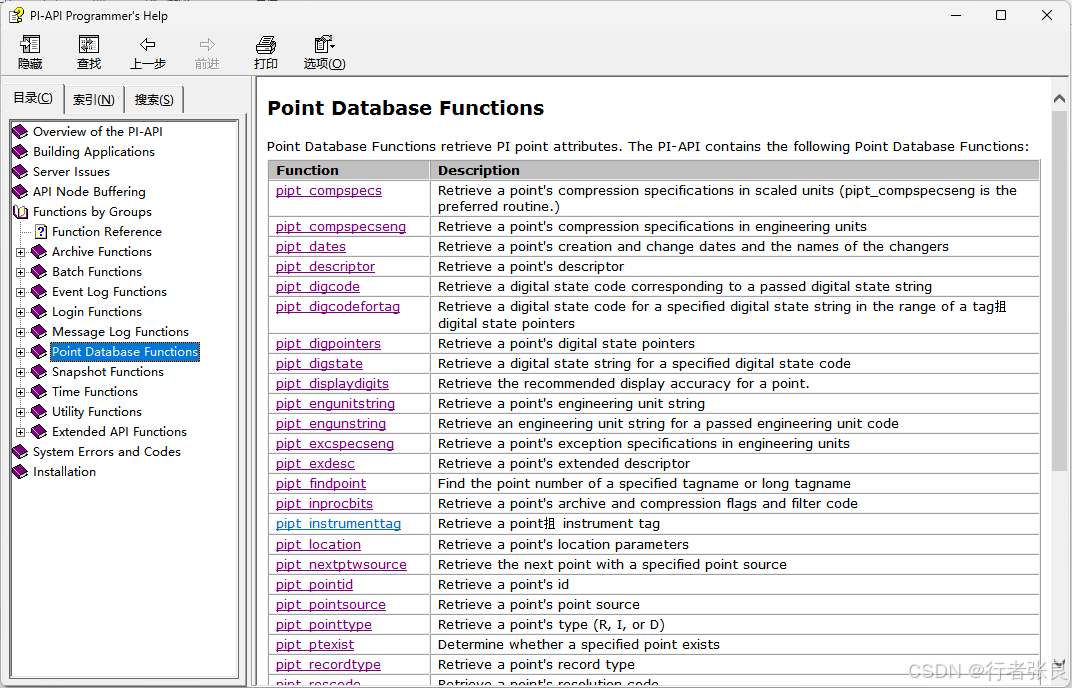
Task: Click the Snapshot Functions book icon
Action: (x=40, y=371)
